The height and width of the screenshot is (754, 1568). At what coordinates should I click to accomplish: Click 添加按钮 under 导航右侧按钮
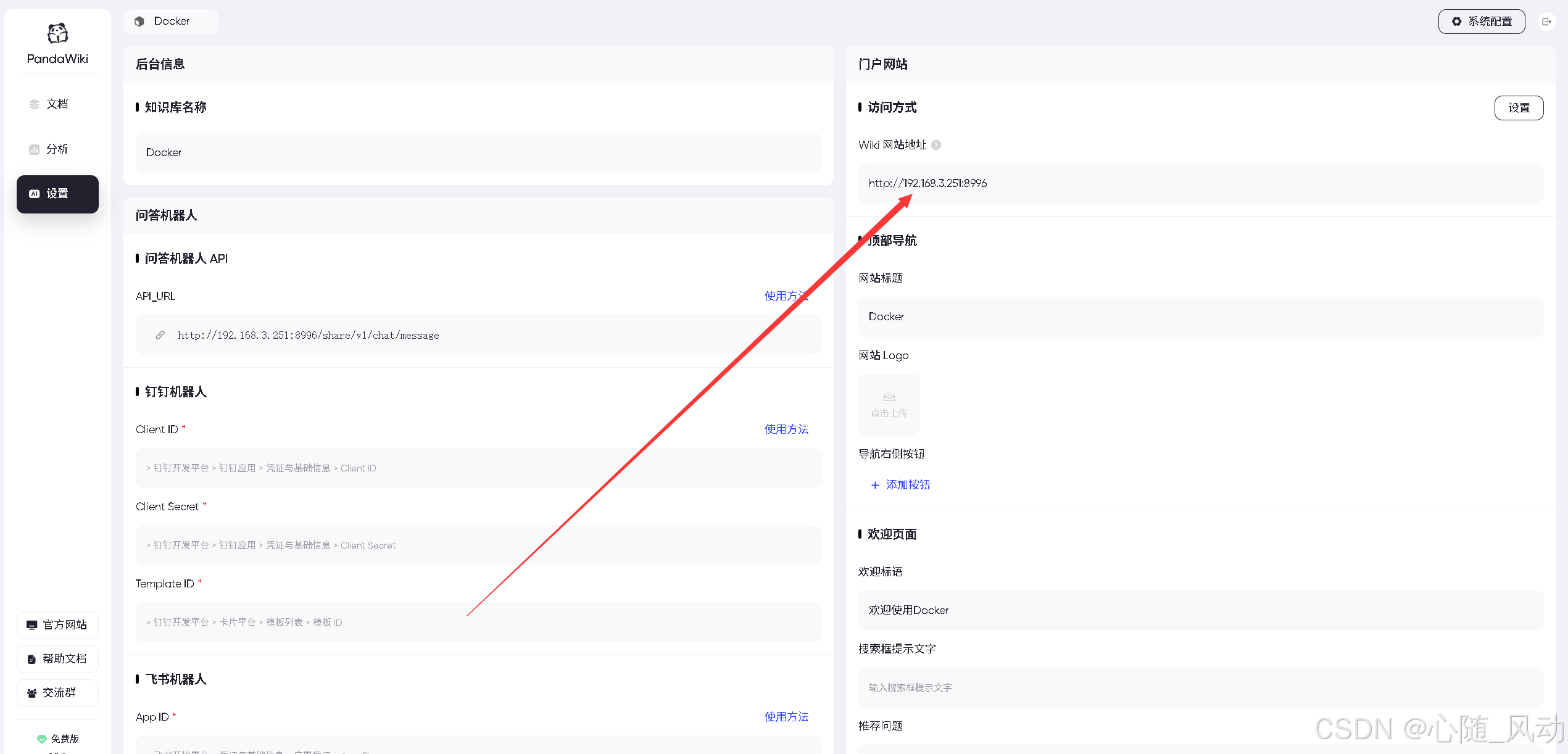(x=900, y=485)
